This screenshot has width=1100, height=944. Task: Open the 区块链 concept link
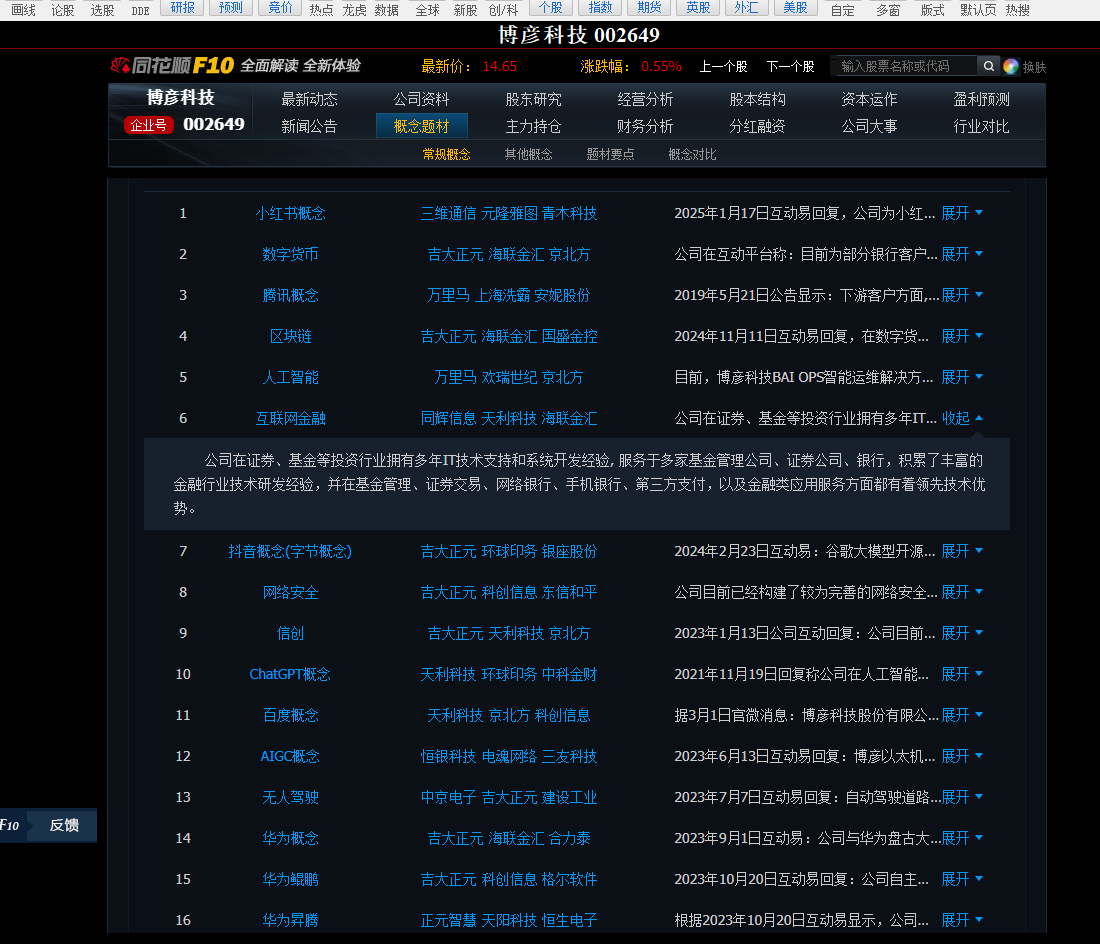click(x=290, y=336)
